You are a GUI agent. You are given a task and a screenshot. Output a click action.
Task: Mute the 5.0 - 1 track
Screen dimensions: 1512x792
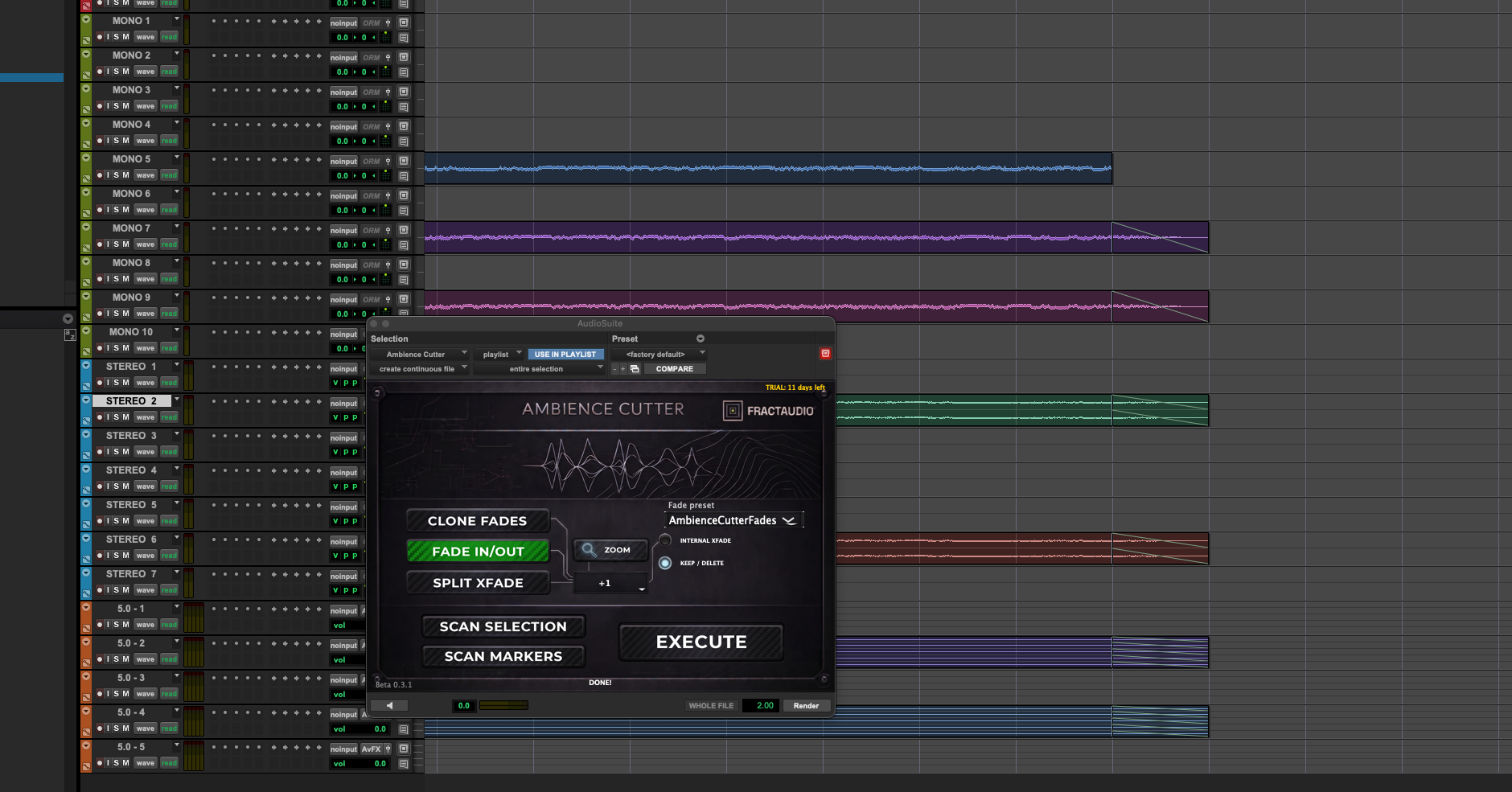(125, 625)
